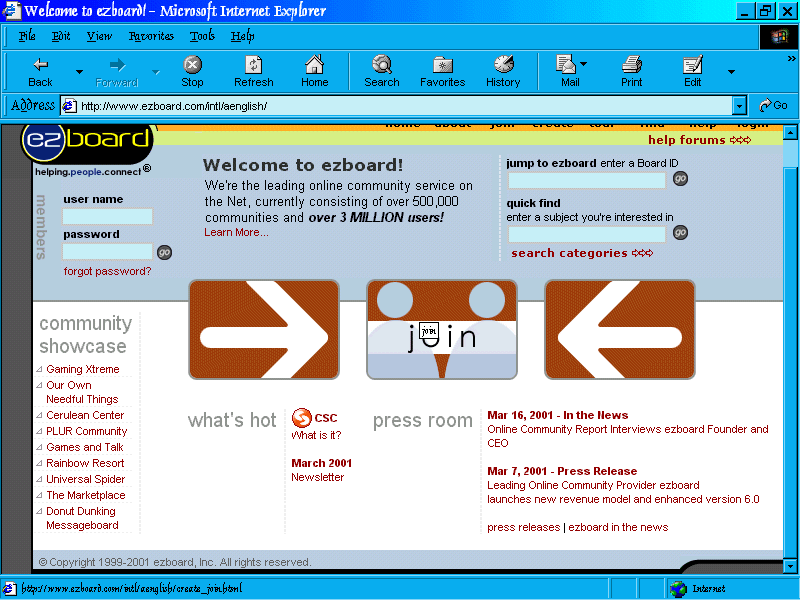Click the Forward arrow toolbar button

[117, 72]
